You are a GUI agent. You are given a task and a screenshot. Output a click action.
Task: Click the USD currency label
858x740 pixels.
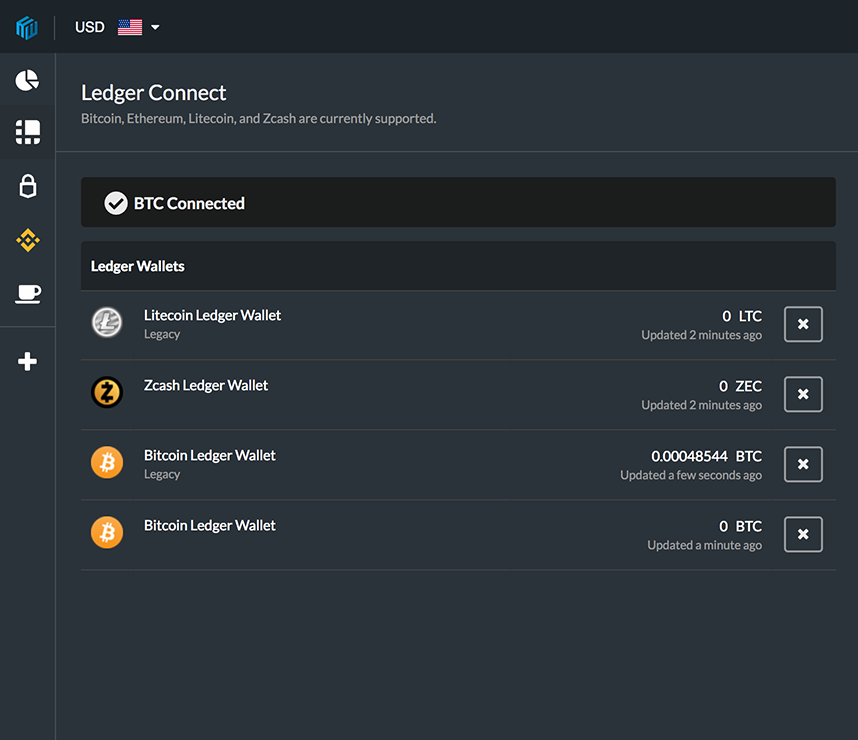90,27
